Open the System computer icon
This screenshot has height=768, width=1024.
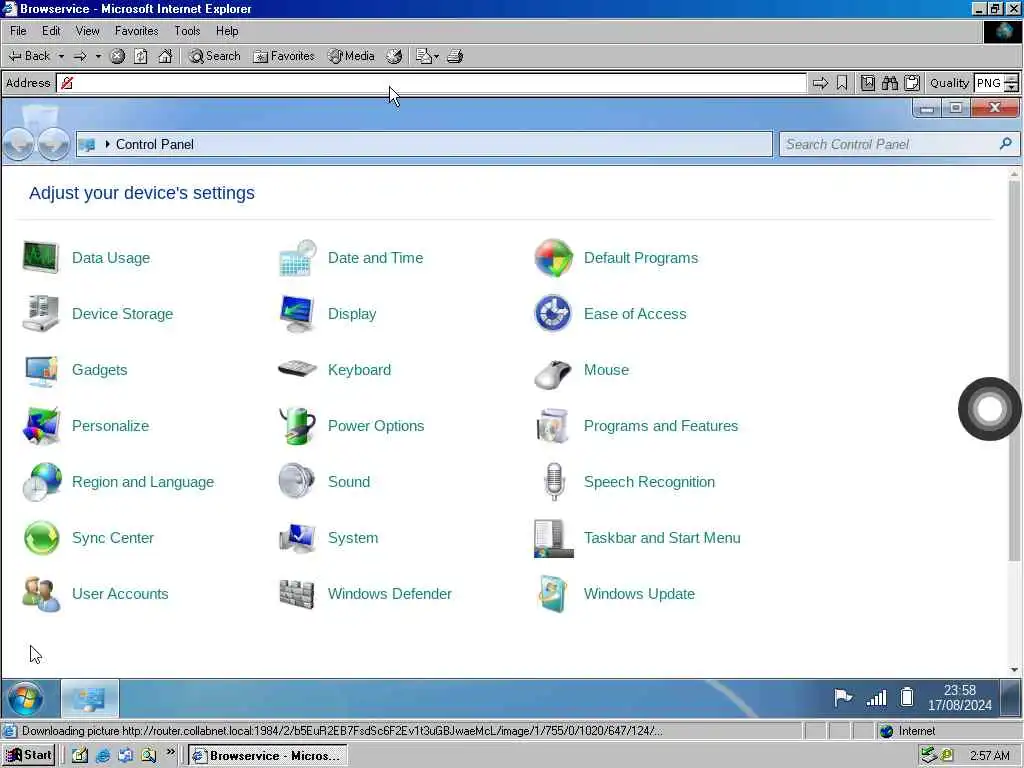(x=297, y=538)
